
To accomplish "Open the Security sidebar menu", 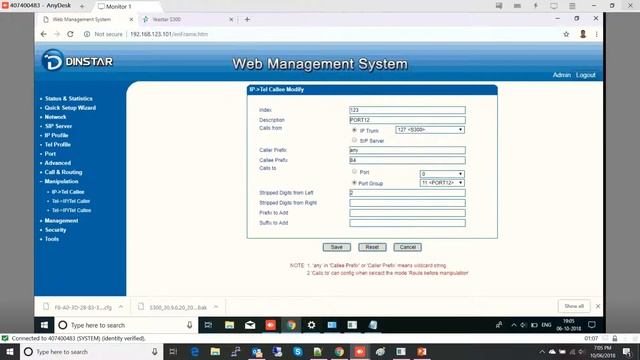I will [x=56, y=230].
